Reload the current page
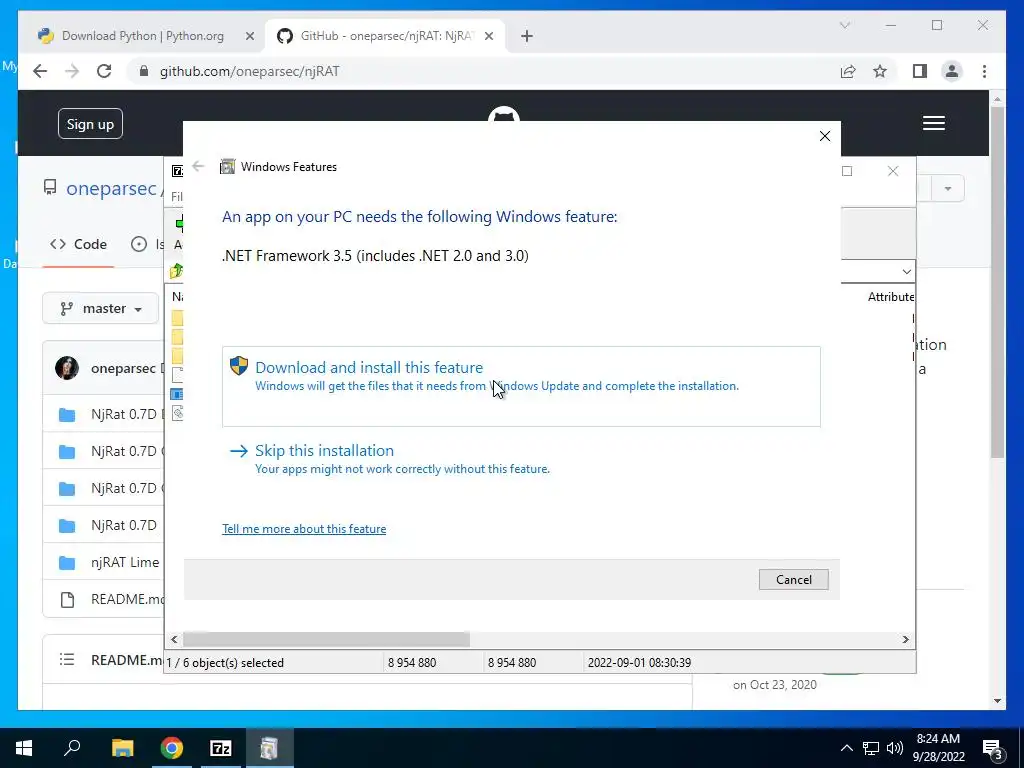 [104, 71]
